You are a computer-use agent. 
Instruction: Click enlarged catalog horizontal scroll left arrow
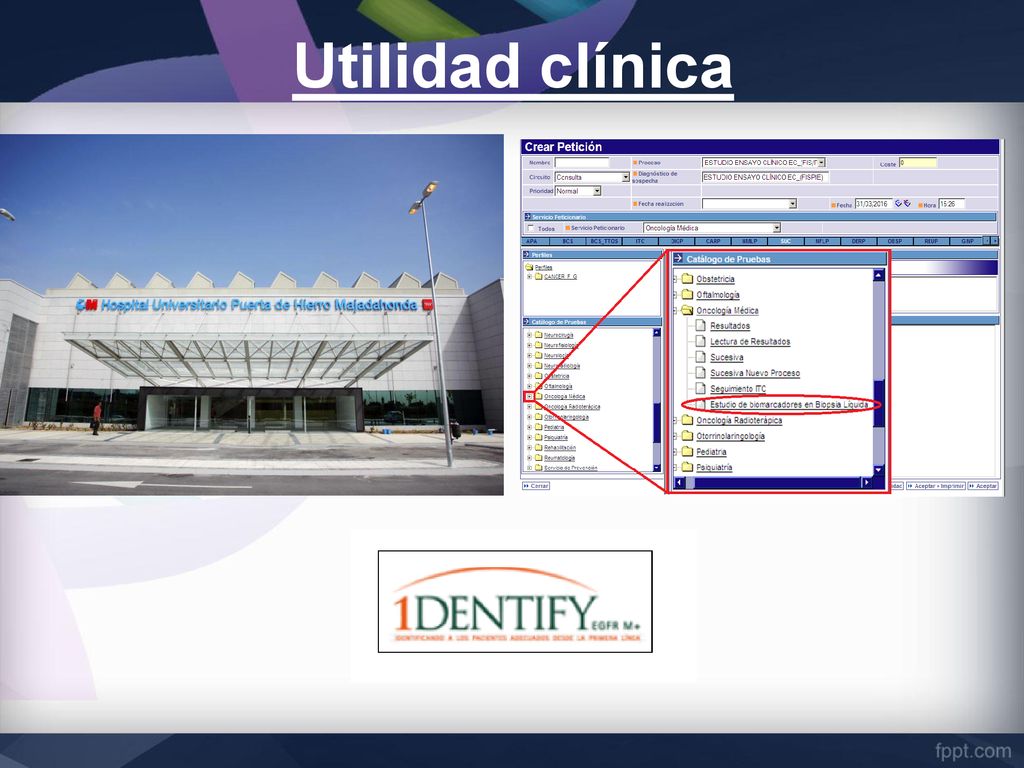click(x=679, y=483)
